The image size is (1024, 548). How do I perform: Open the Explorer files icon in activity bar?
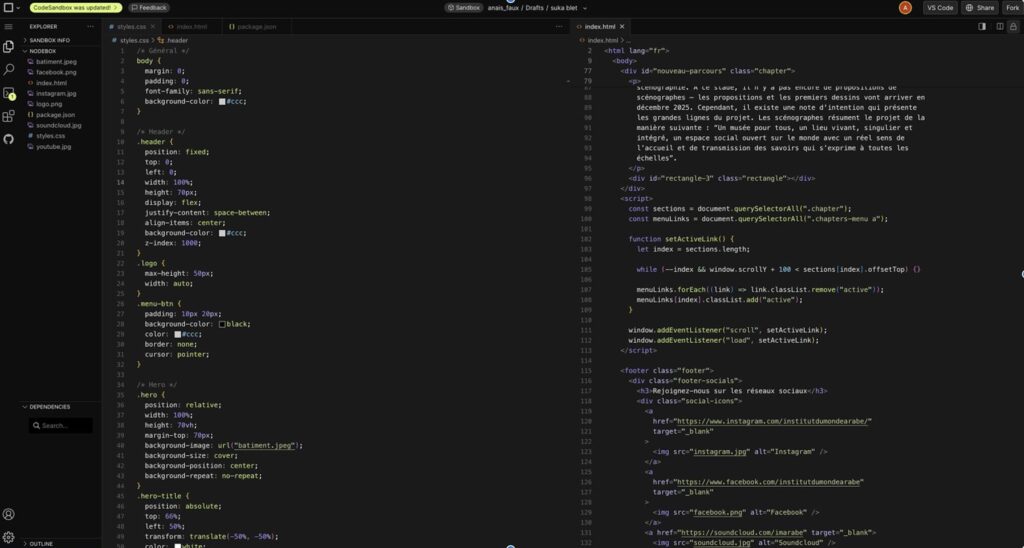point(8,47)
